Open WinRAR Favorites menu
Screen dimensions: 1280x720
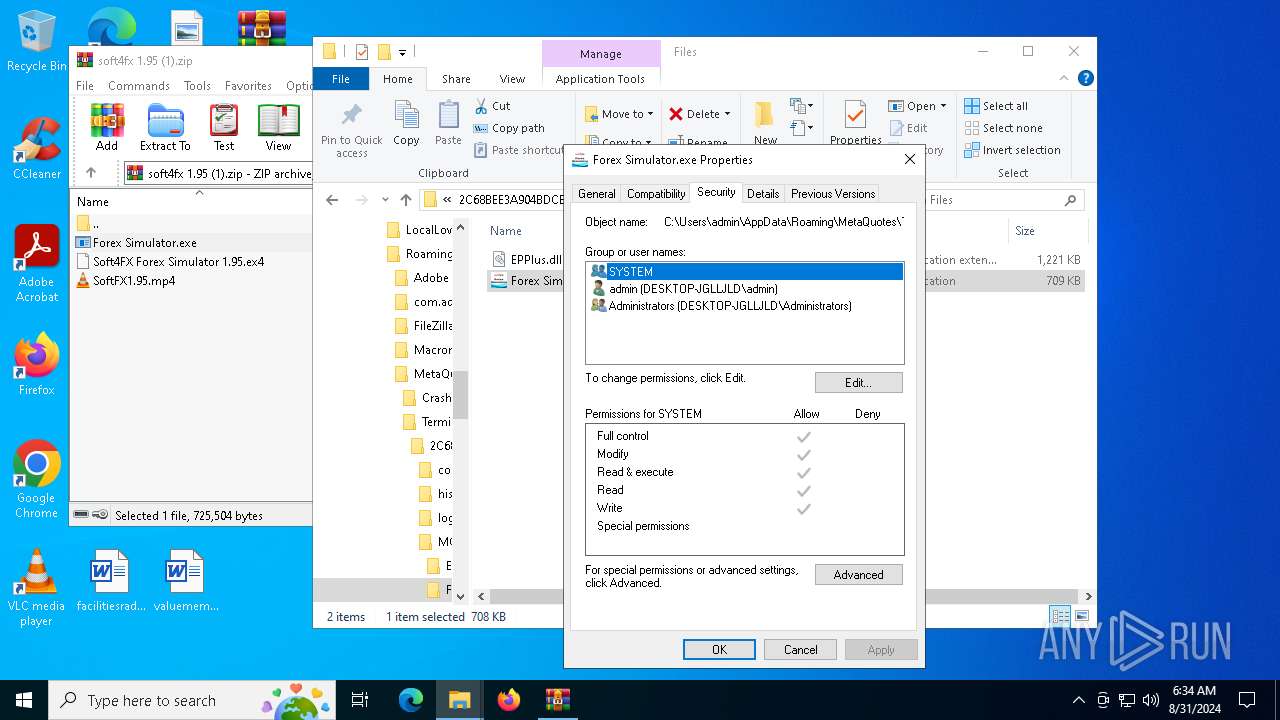click(248, 86)
